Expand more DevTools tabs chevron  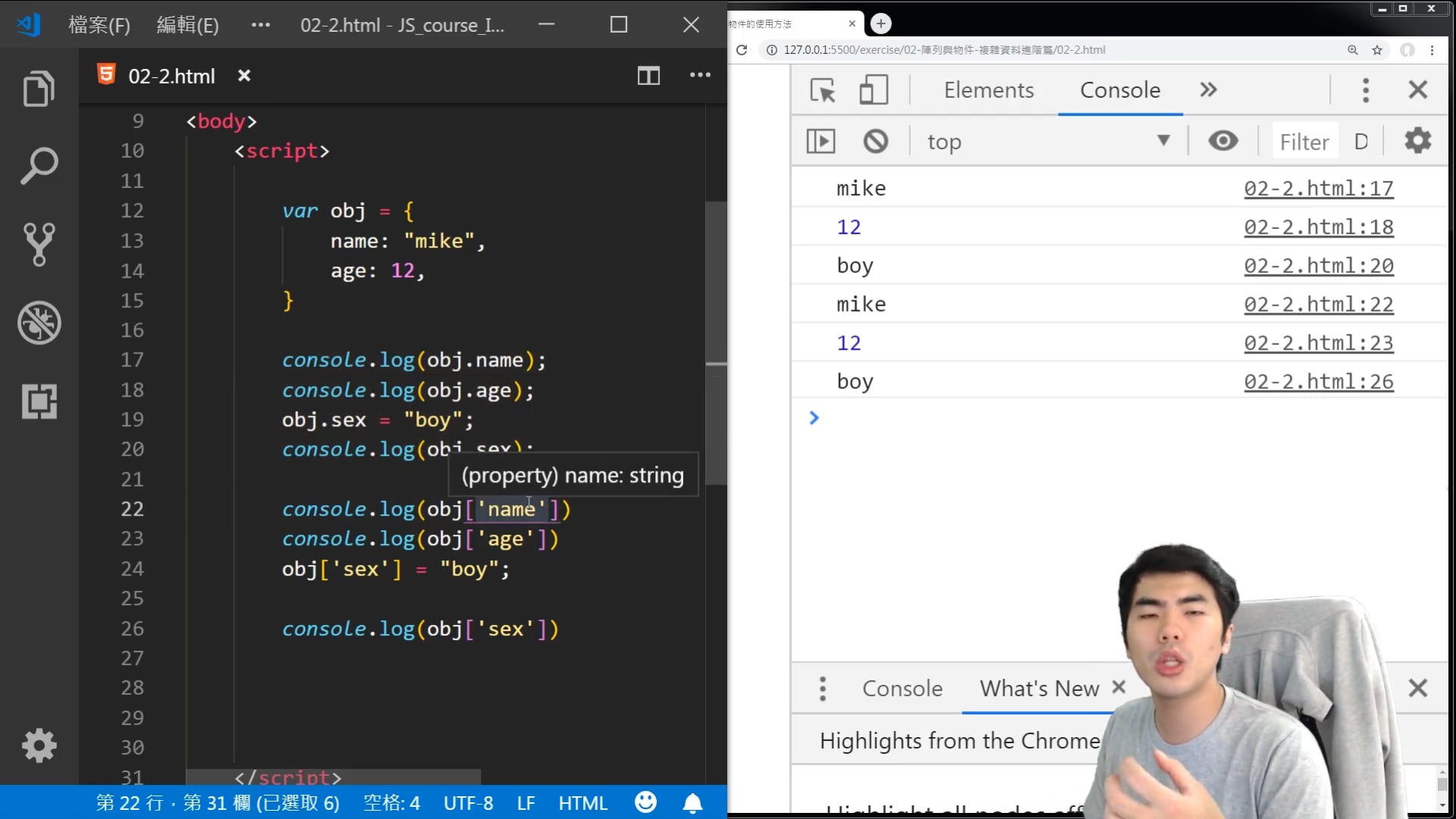(1208, 90)
